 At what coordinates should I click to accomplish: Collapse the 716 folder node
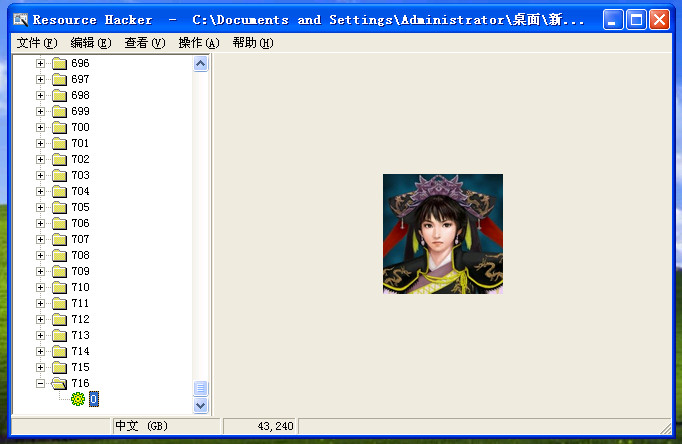coord(40,384)
